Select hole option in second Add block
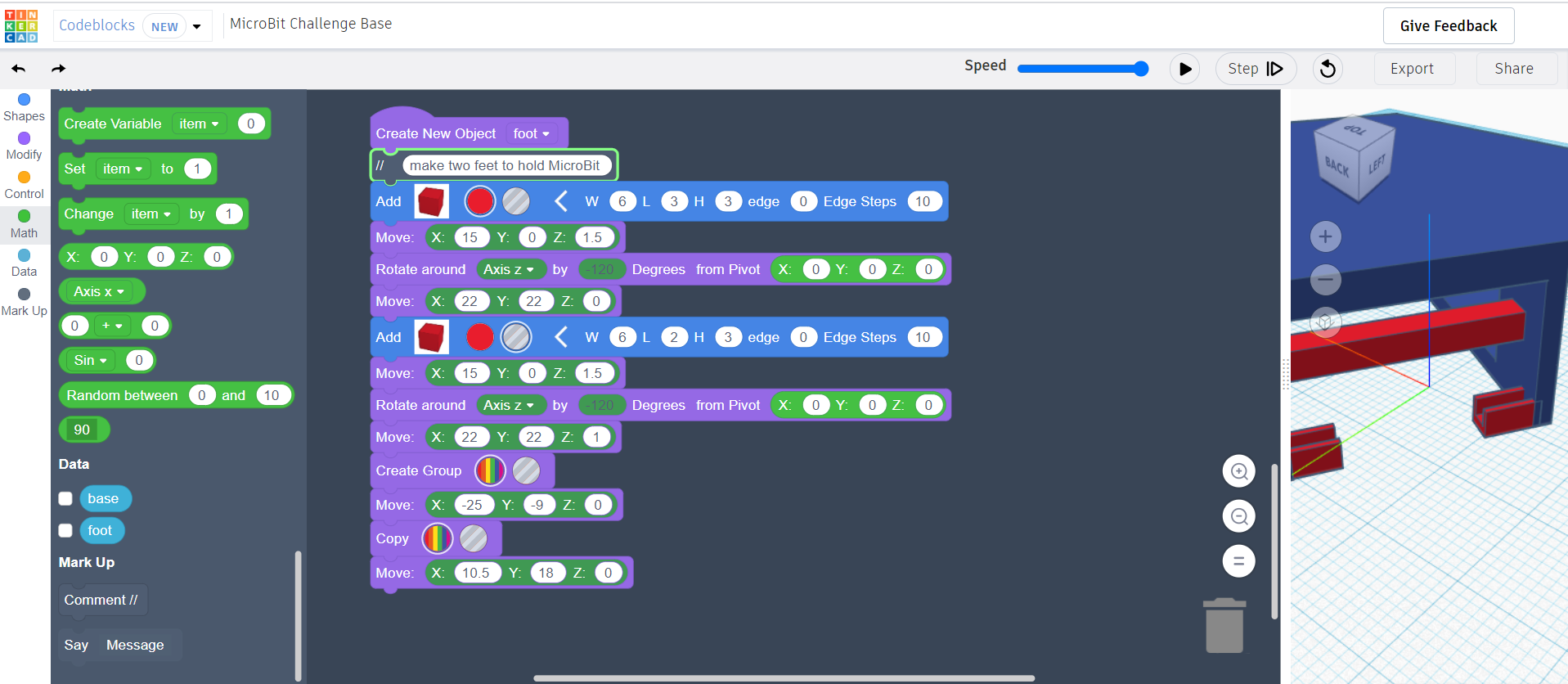 point(516,337)
